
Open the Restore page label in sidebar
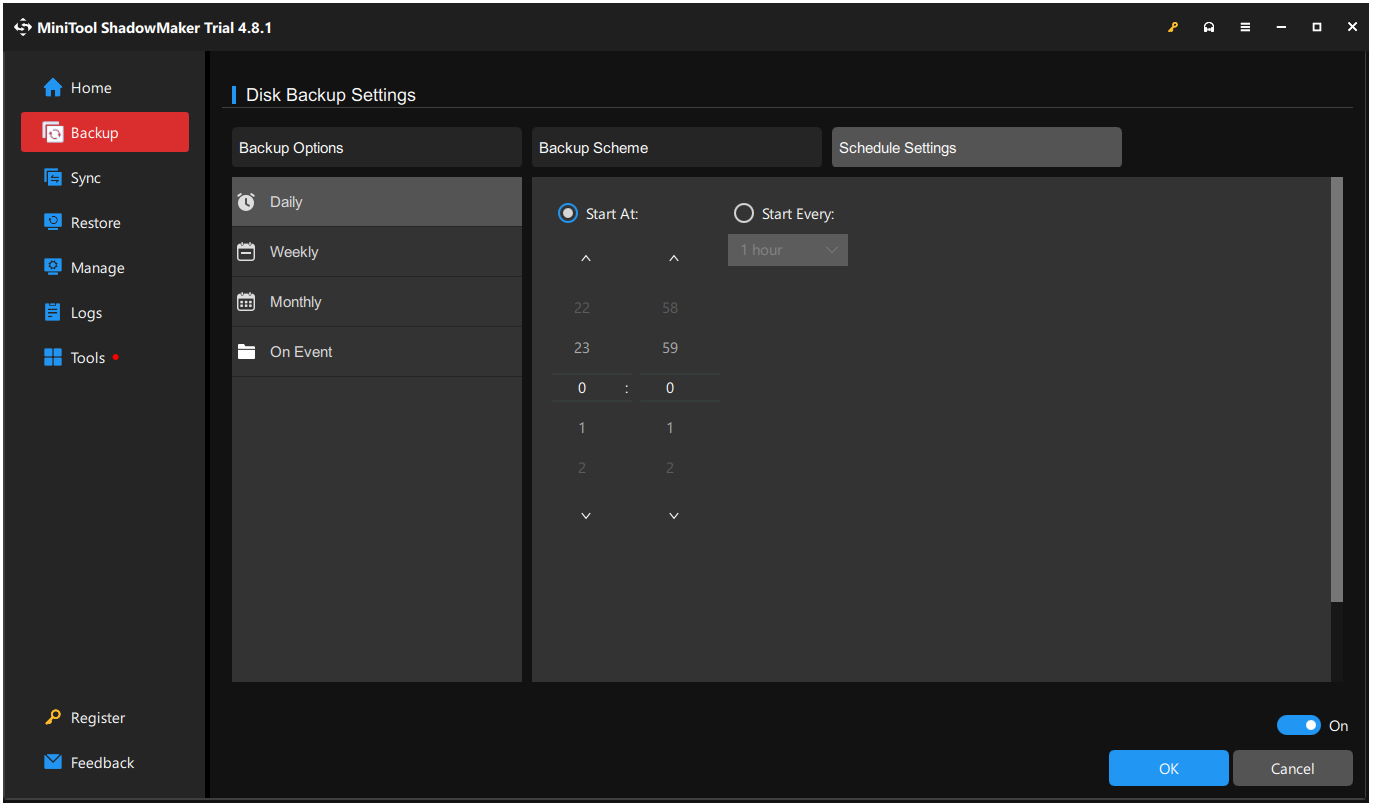96,223
